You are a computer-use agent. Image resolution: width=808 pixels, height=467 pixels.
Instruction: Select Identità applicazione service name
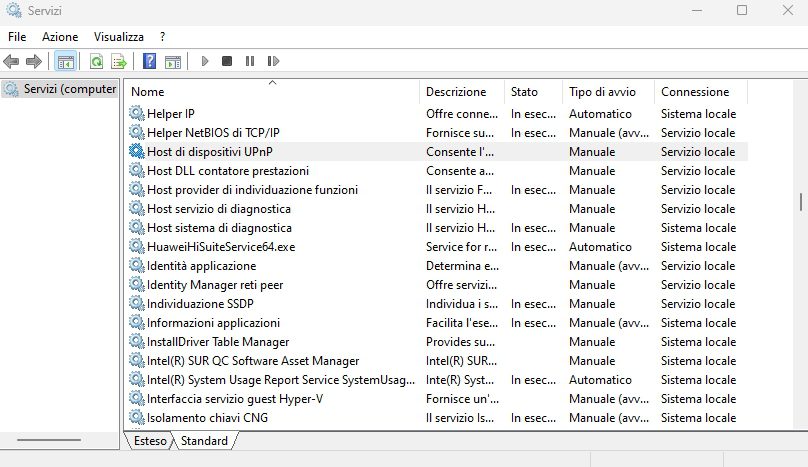click(x=201, y=266)
